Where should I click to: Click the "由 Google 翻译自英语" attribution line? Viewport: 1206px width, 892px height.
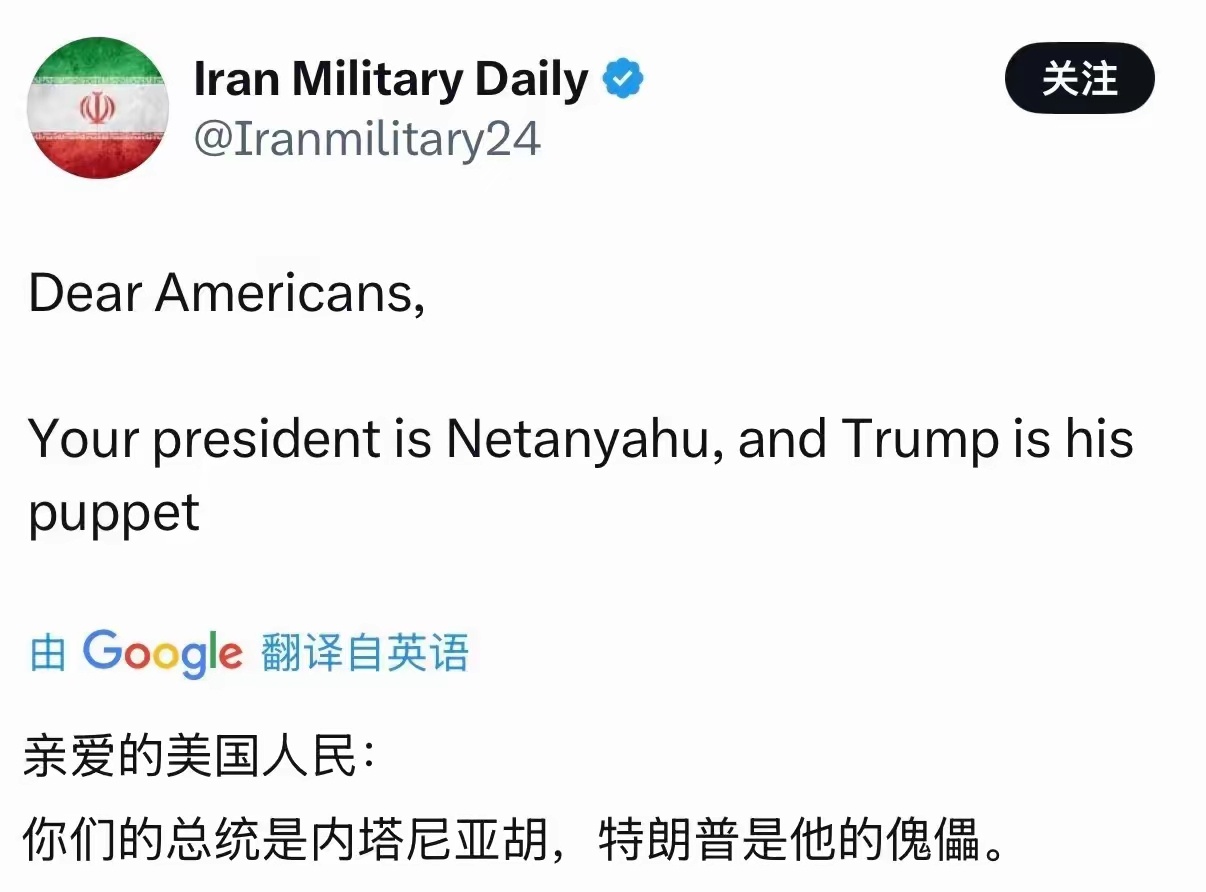coord(250,651)
